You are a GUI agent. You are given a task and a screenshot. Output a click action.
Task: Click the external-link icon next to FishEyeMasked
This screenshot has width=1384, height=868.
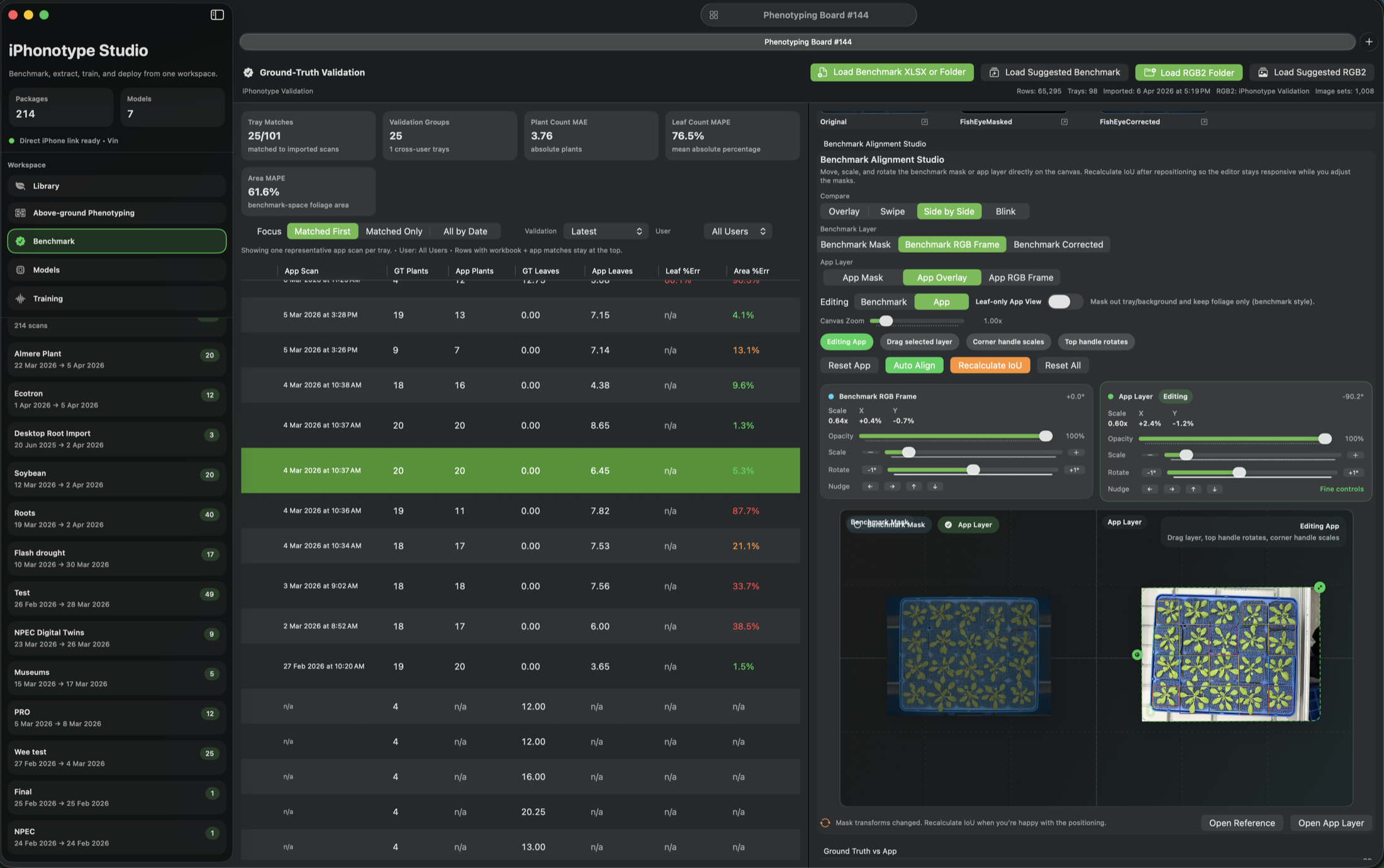pyautogui.click(x=1064, y=121)
